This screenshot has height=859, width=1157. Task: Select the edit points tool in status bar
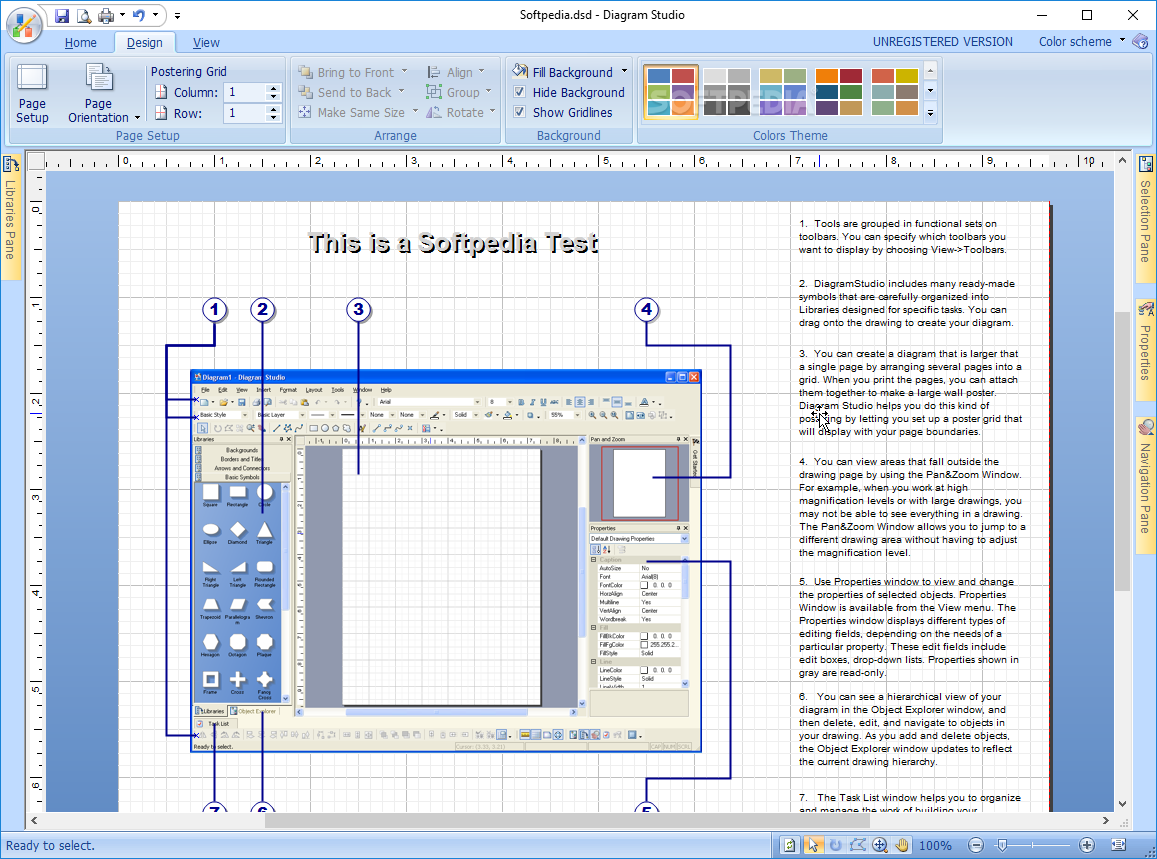coord(857,845)
